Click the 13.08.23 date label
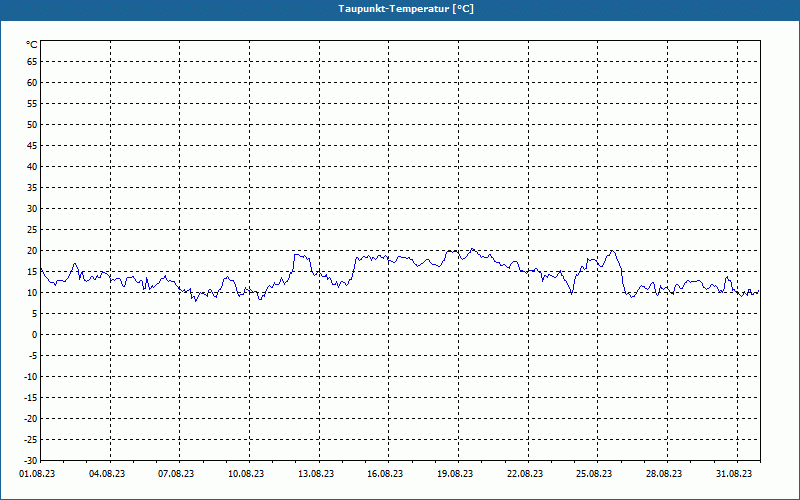 [316, 474]
